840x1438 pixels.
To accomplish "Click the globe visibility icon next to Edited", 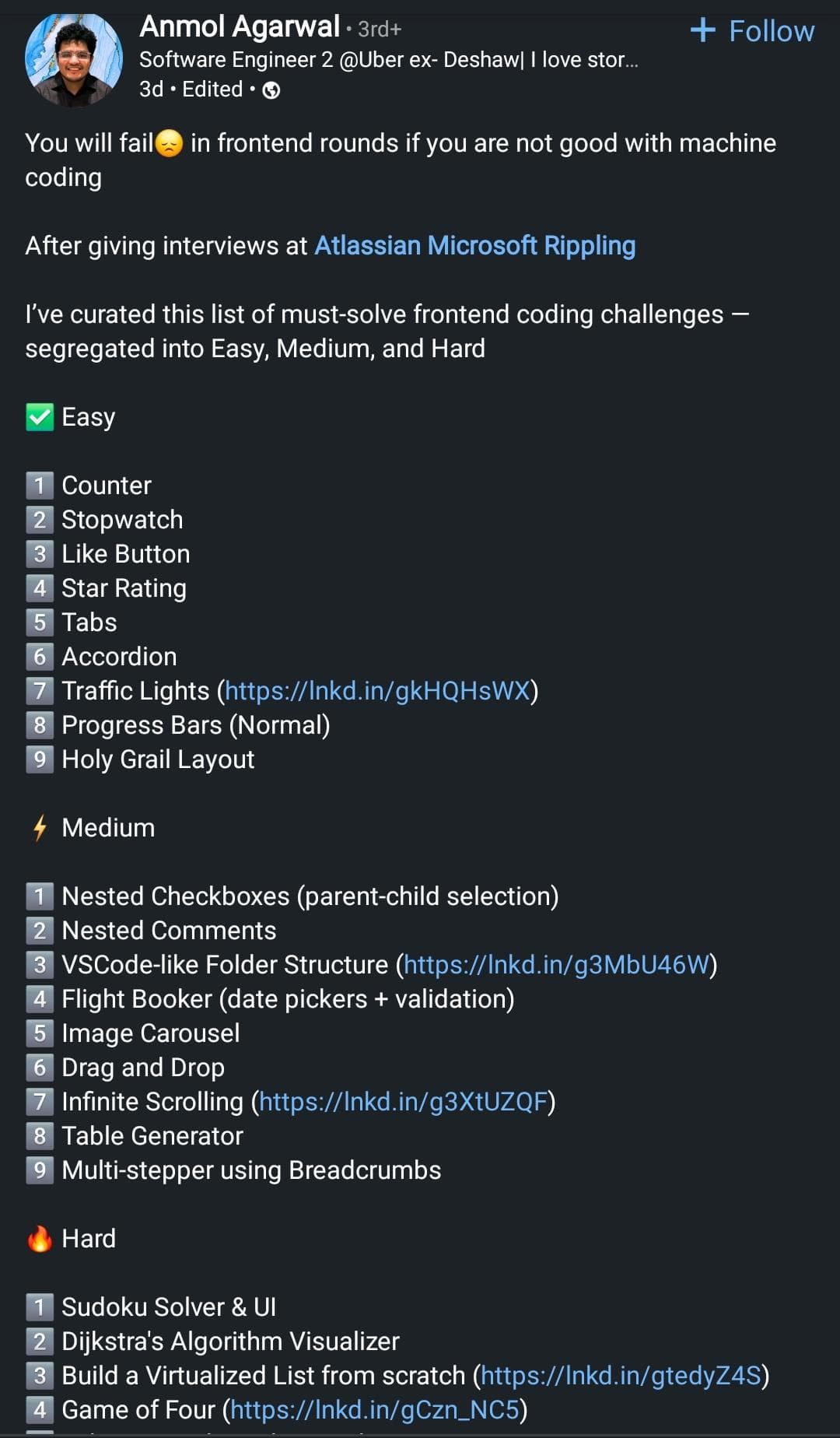I will (271, 91).
